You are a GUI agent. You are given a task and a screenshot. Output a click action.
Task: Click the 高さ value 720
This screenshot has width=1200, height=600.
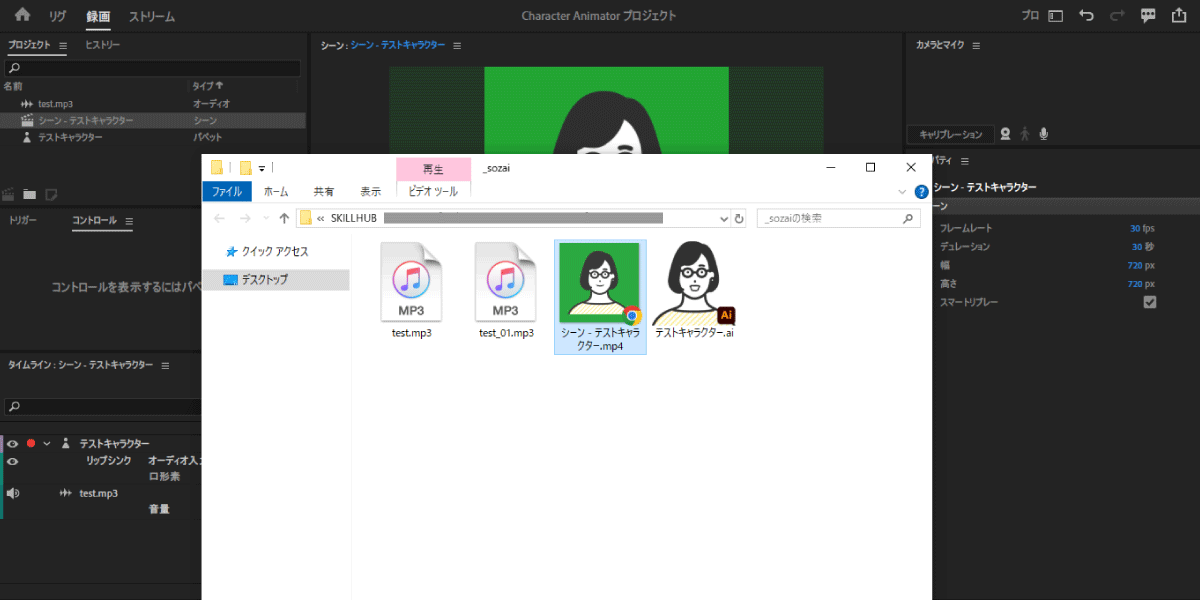click(x=1135, y=284)
